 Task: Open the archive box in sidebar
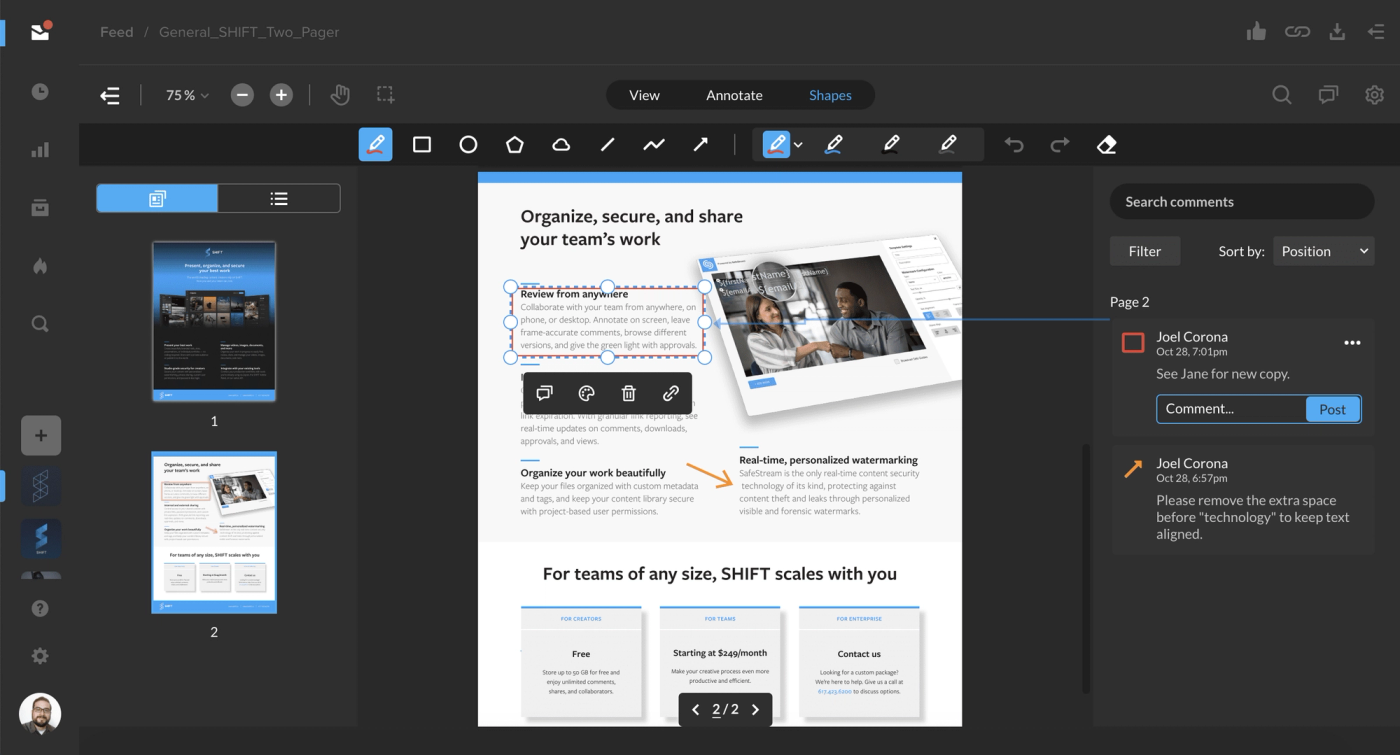click(40, 208)
